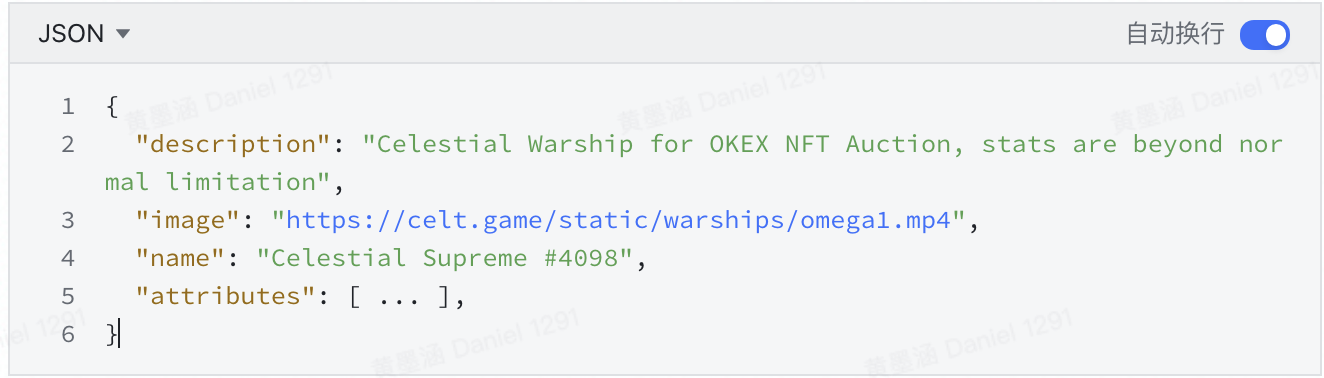Place cursor on the "description" key
Image resolution: width=1324 pixels, height=378 pixels.
pos(233,144)
